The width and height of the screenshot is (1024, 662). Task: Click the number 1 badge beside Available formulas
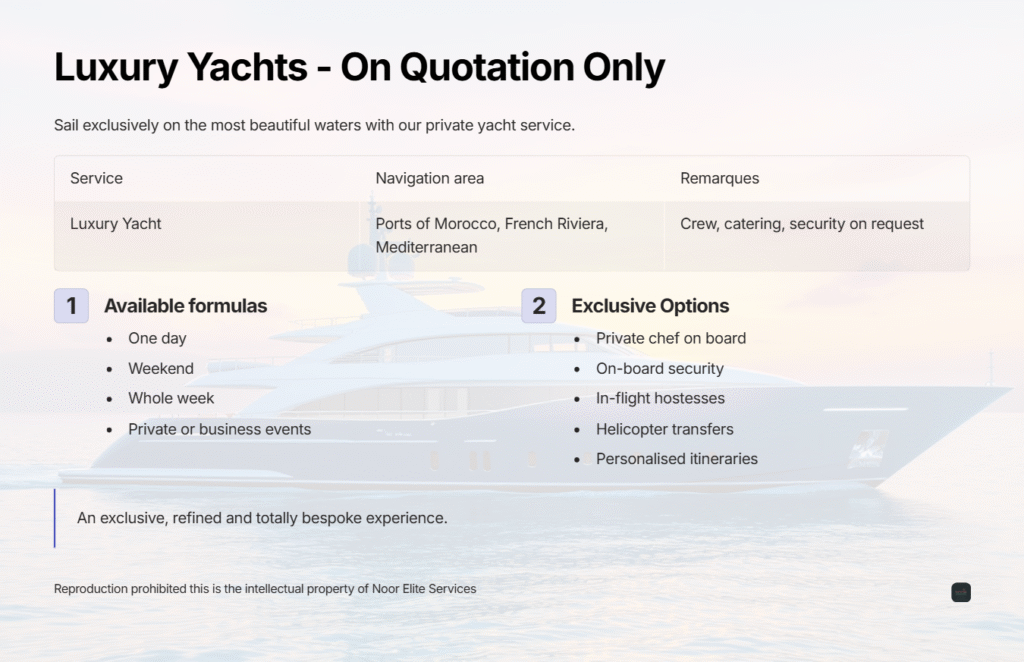pyautogui.click(x=71, y=306)
